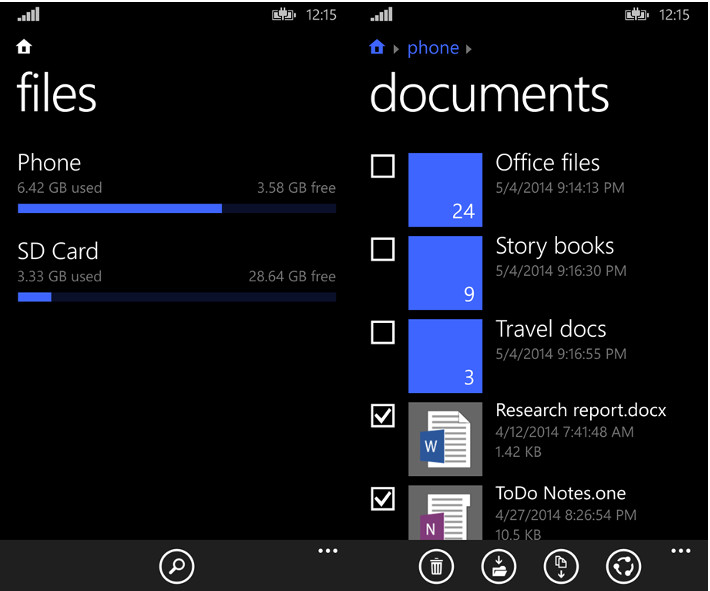Open more options ellipsis on documents screen
This screenshot has height=591, width=710.
coord(681,551)
